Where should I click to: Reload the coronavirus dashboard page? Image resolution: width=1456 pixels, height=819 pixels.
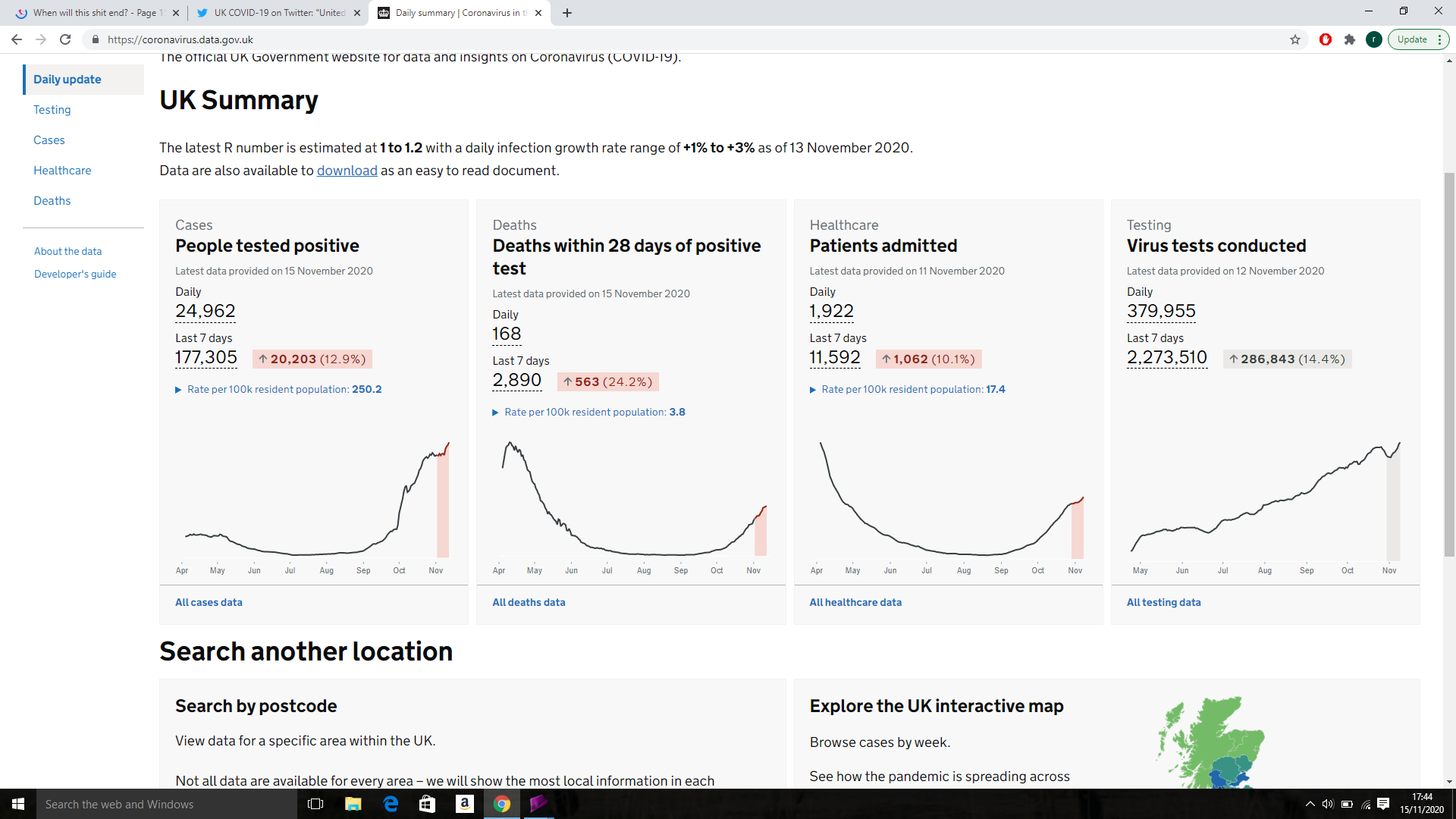65,39
